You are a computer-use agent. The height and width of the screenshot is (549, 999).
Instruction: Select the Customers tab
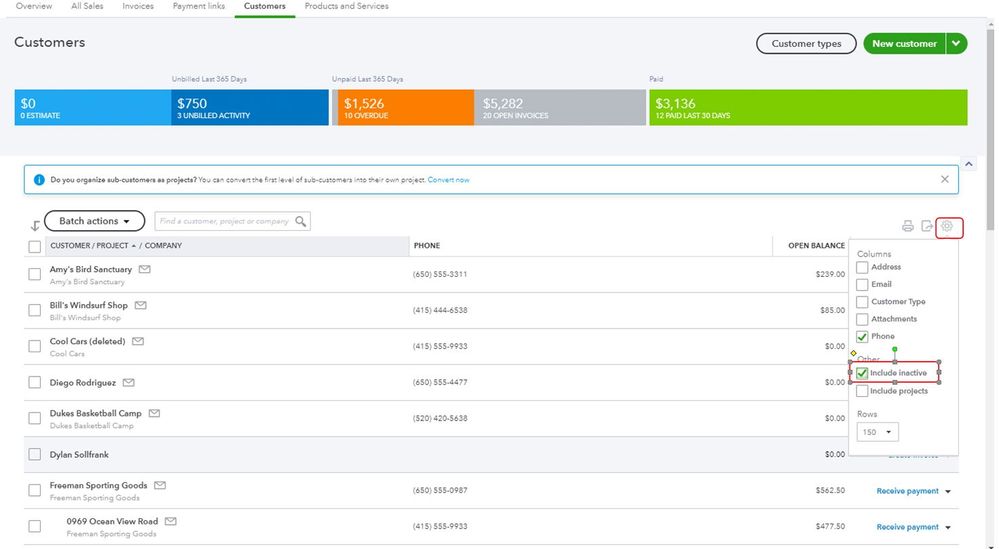[264, 6]
